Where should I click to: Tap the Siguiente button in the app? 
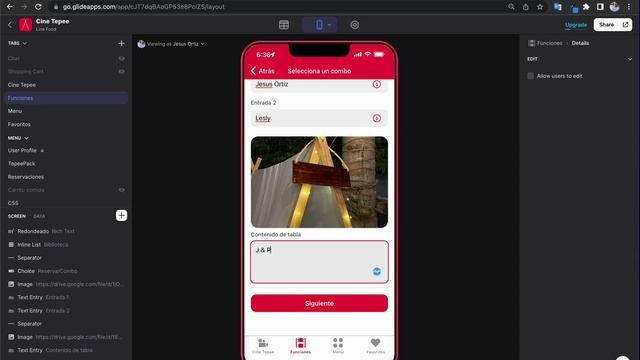pyautogui.click(x=319, y=303)
